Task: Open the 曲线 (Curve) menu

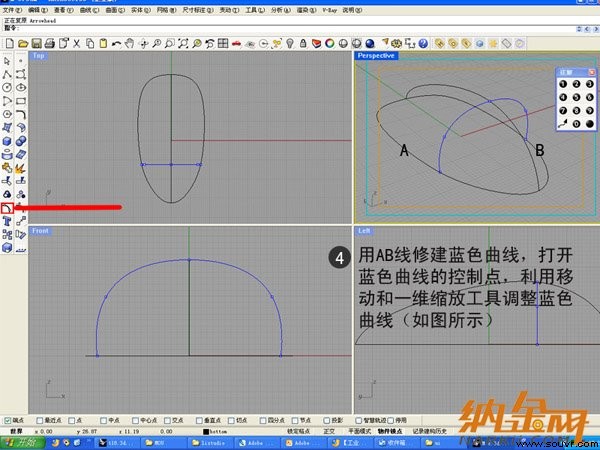Action: coord(90,10)
